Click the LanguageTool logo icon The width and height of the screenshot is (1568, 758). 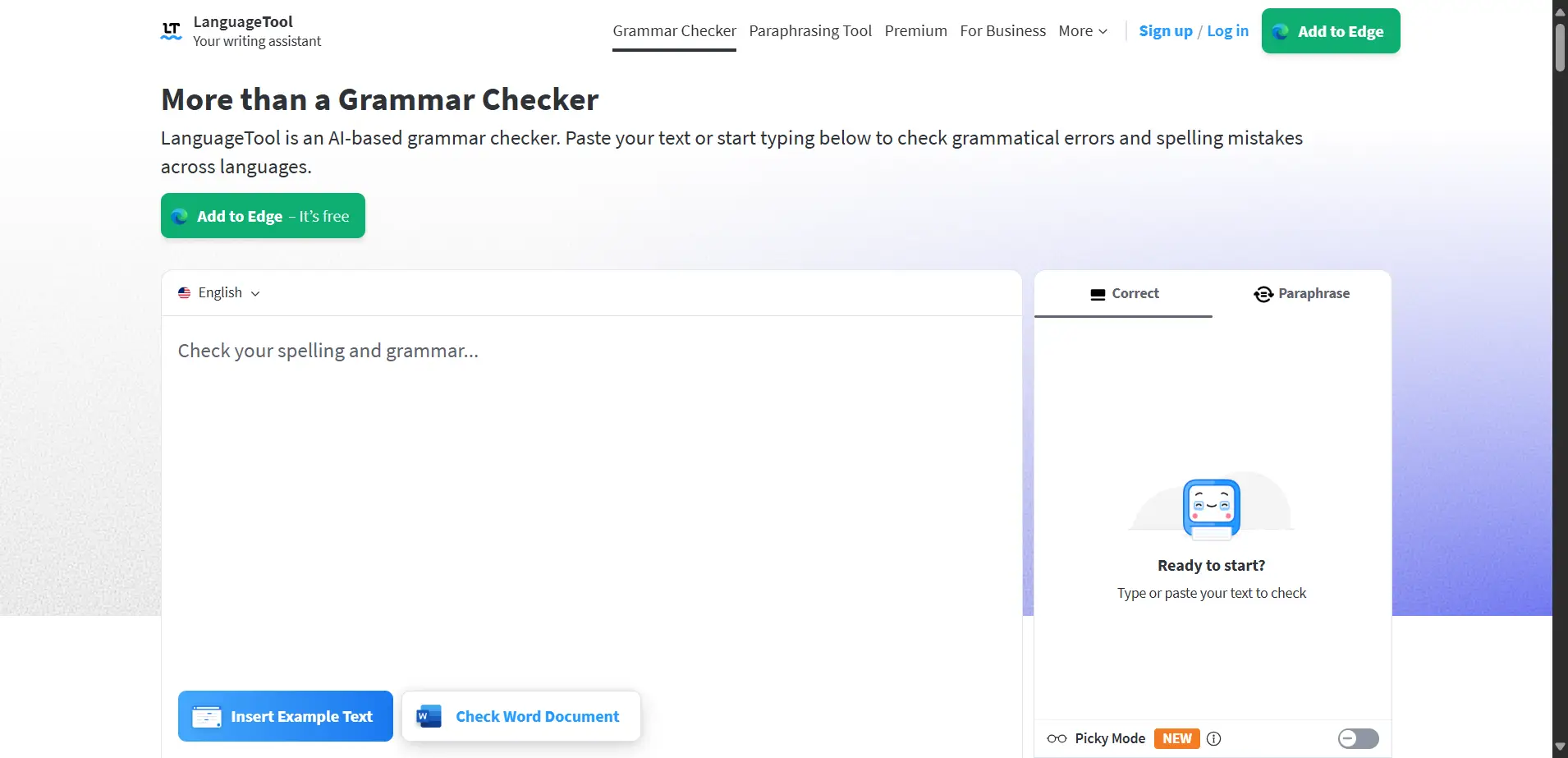point(171,31)
